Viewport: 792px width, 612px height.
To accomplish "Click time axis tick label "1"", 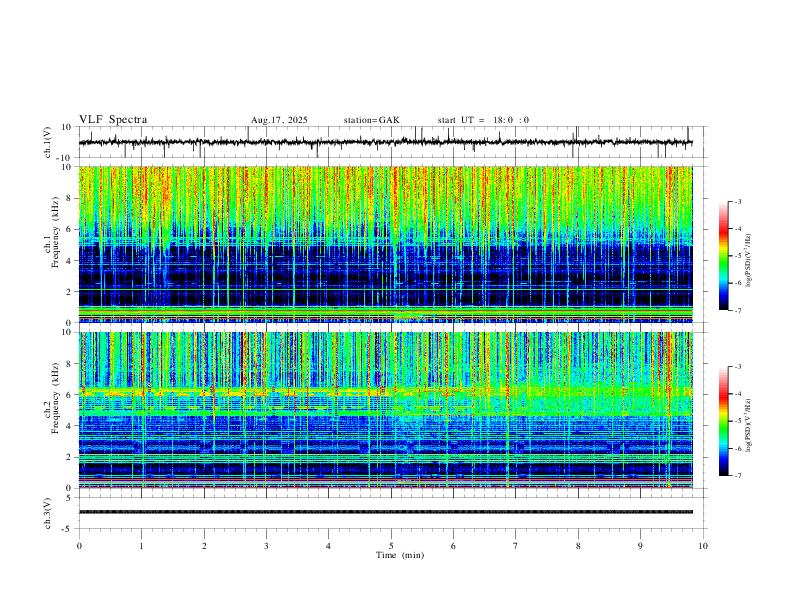I will 141,546.
